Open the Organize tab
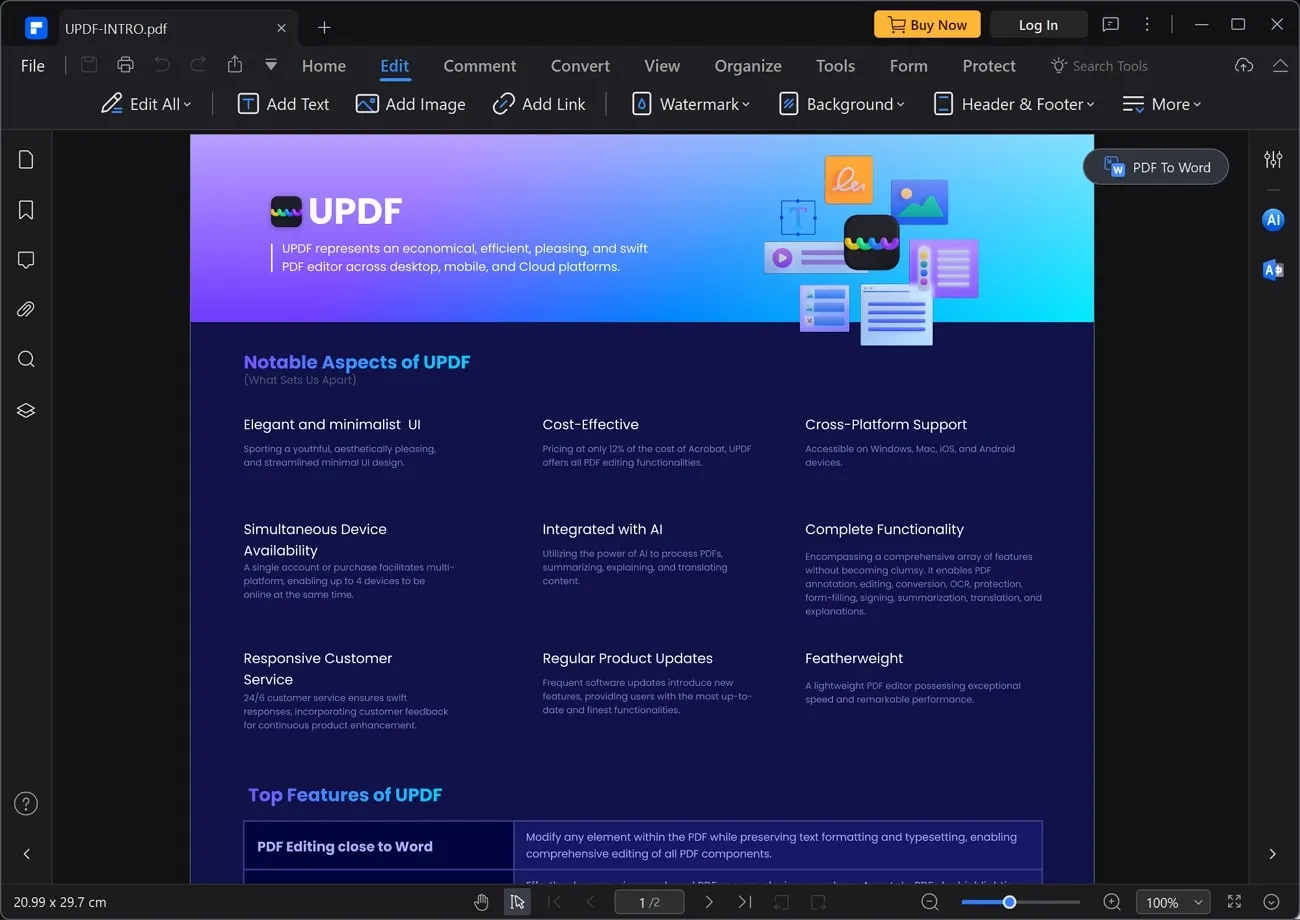Screen dimensions: 1300x920 coord(748,66)
